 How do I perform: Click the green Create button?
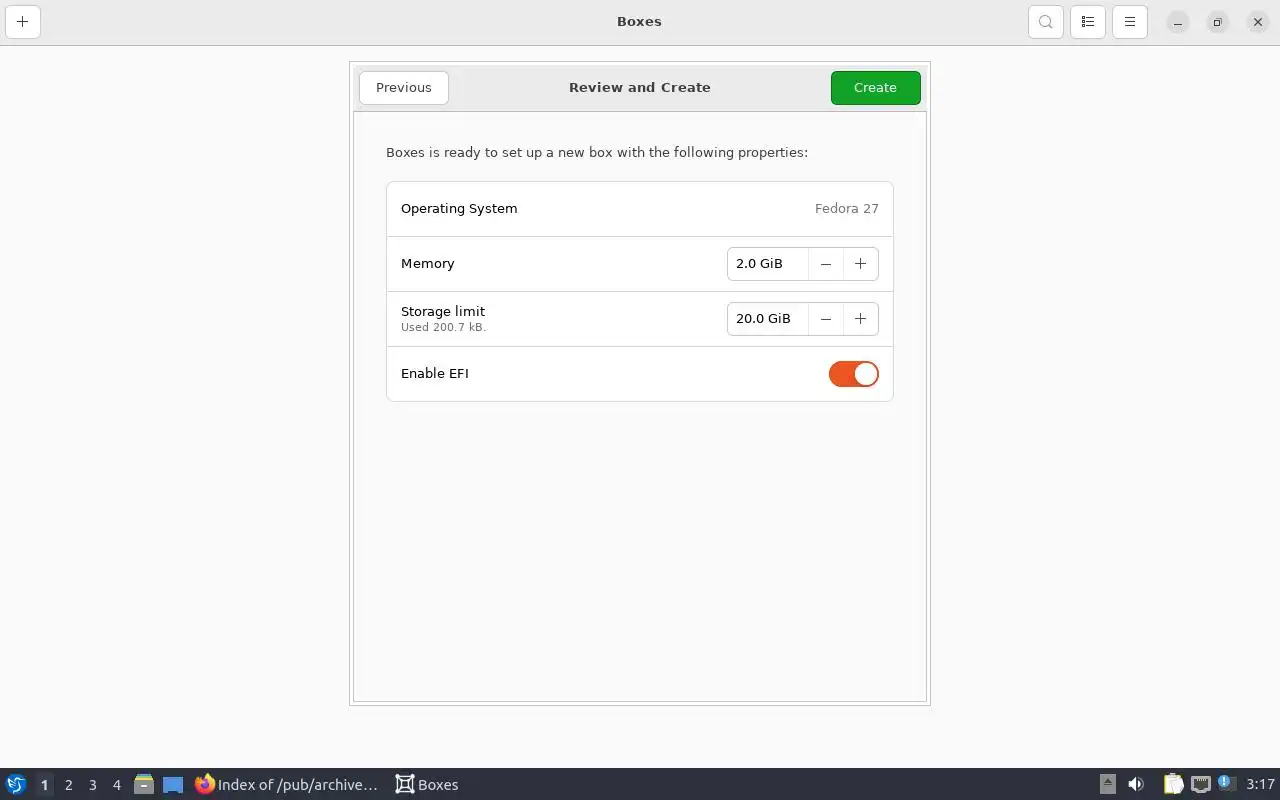pos(875,88)
